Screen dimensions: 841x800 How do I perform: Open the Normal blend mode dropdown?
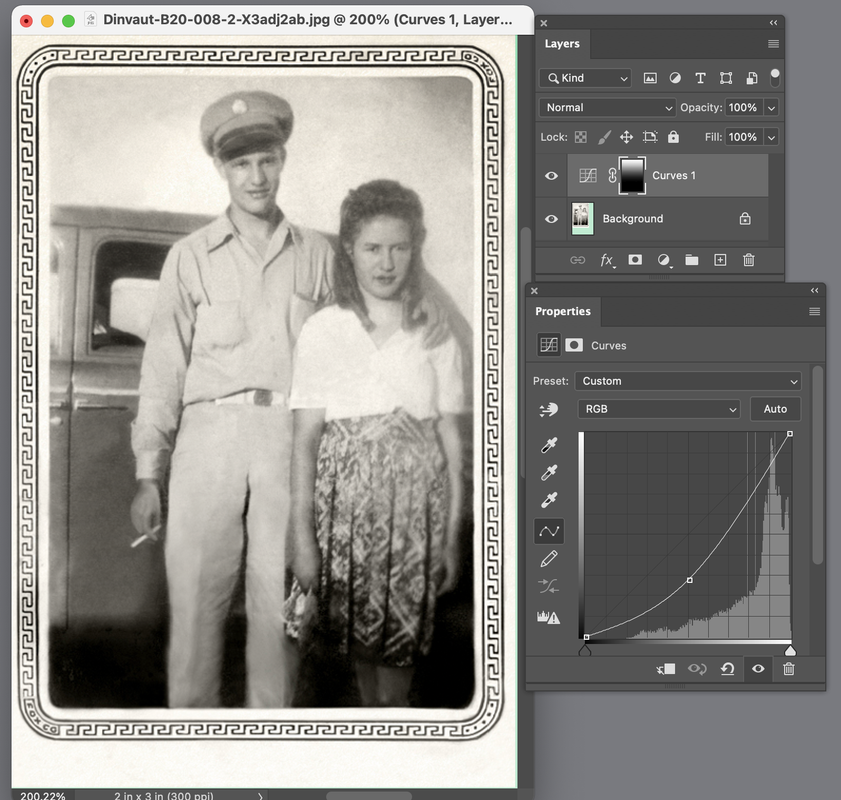[x=607, y=108]
